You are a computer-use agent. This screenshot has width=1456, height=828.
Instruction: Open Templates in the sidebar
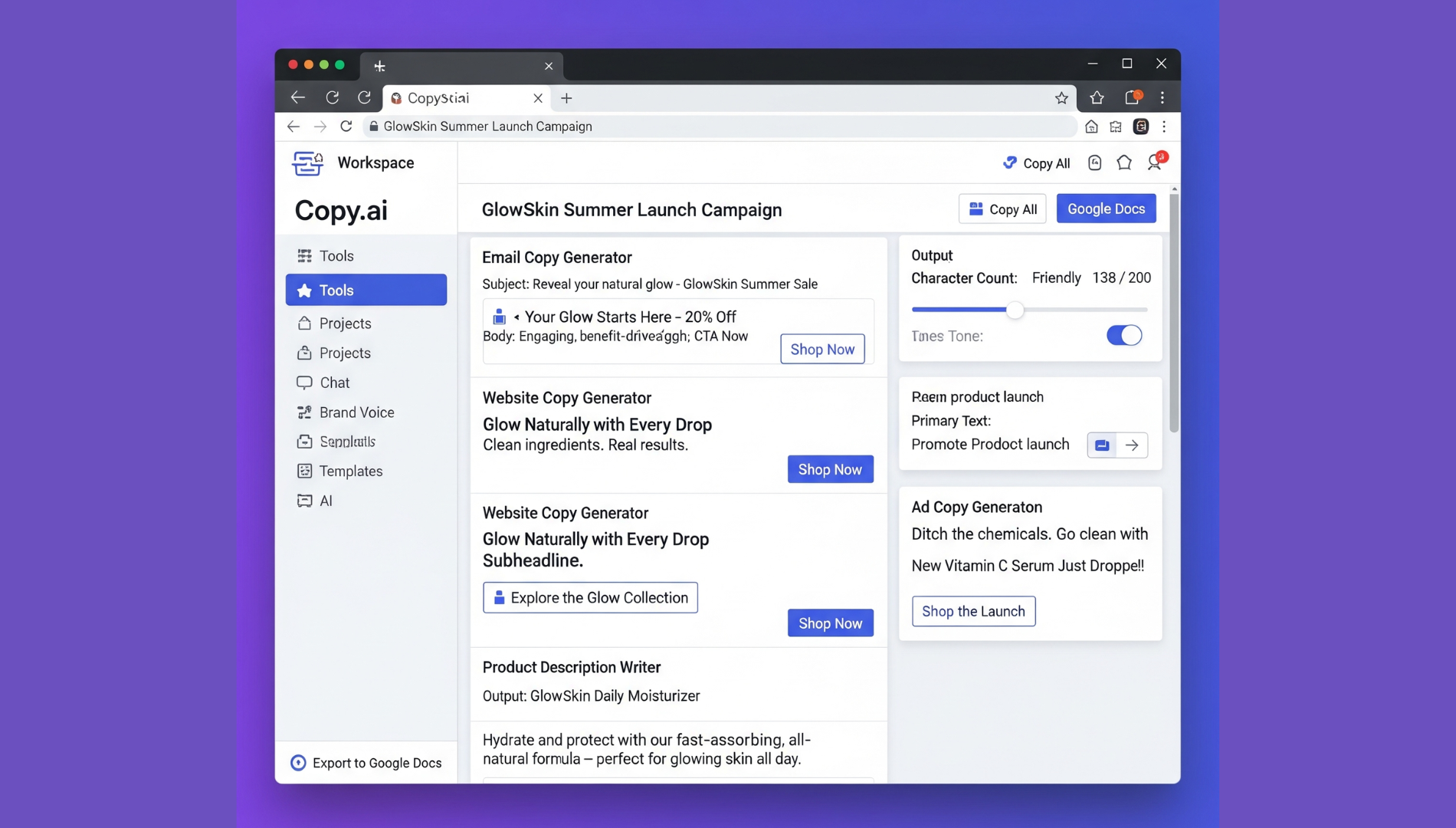coord(366,472)
